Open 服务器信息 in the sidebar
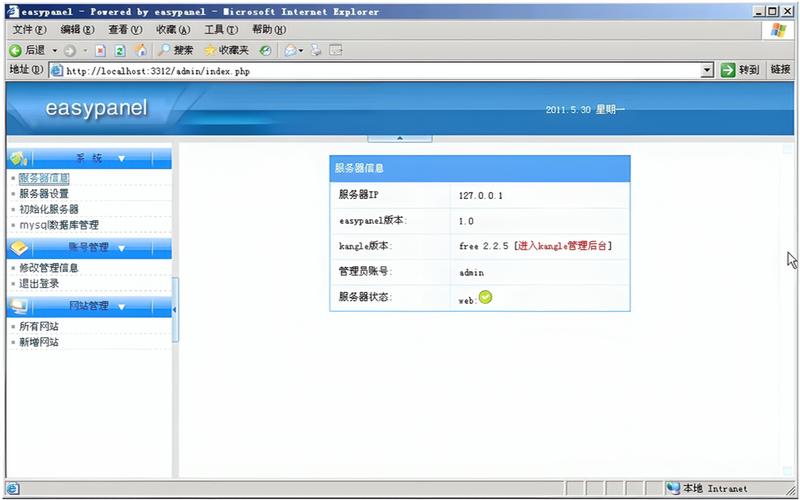The height and width of the screenshot is (500, 800). (44, 178)
